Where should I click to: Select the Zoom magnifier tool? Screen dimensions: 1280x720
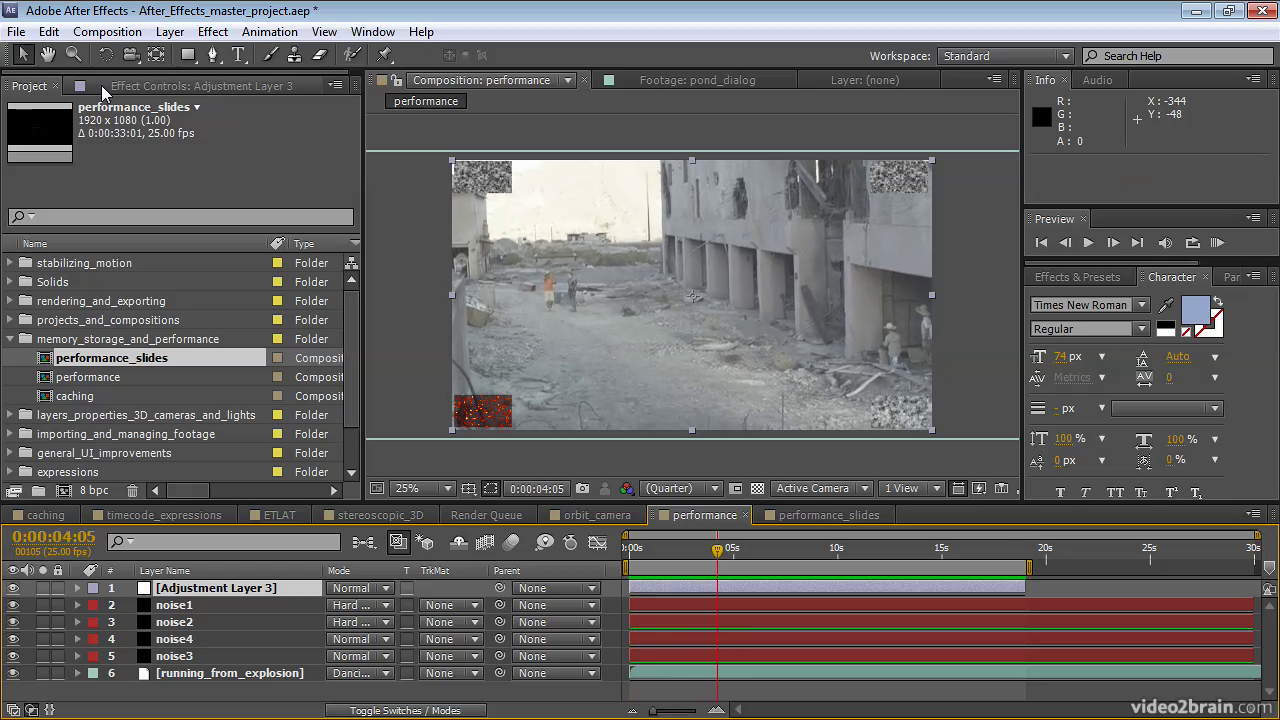73,55
